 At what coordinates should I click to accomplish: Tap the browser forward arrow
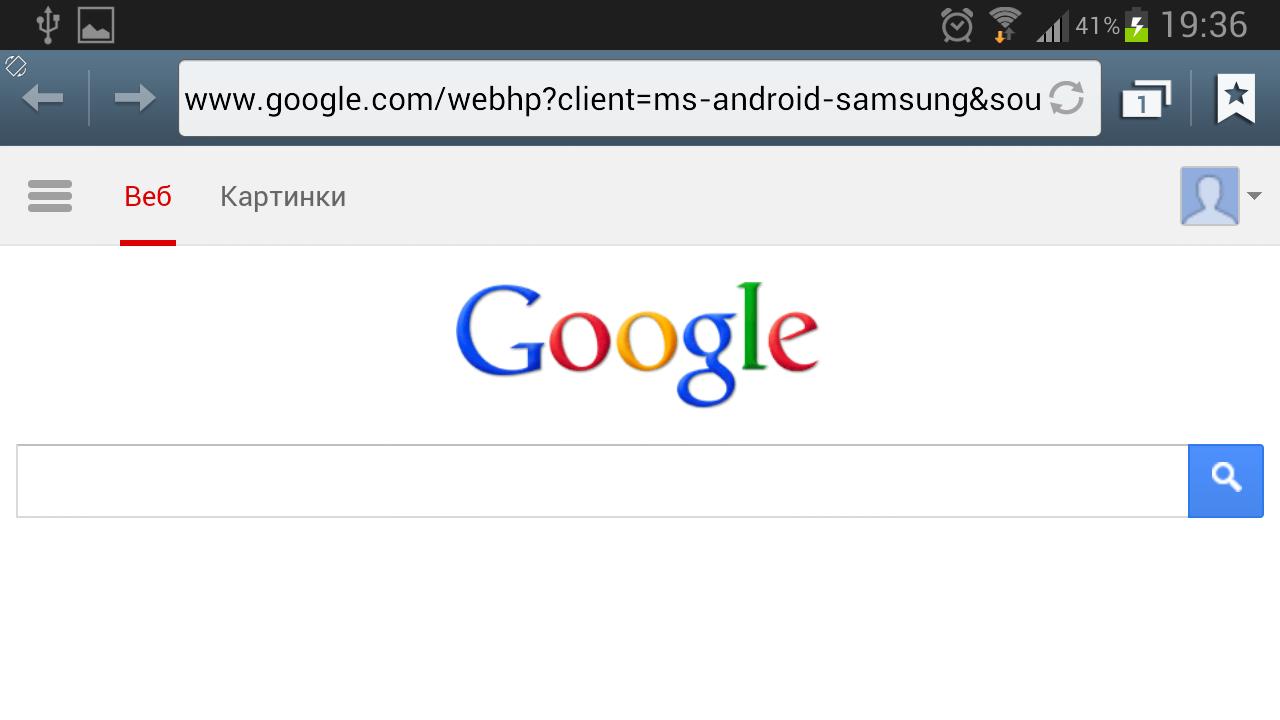(135, 98)
